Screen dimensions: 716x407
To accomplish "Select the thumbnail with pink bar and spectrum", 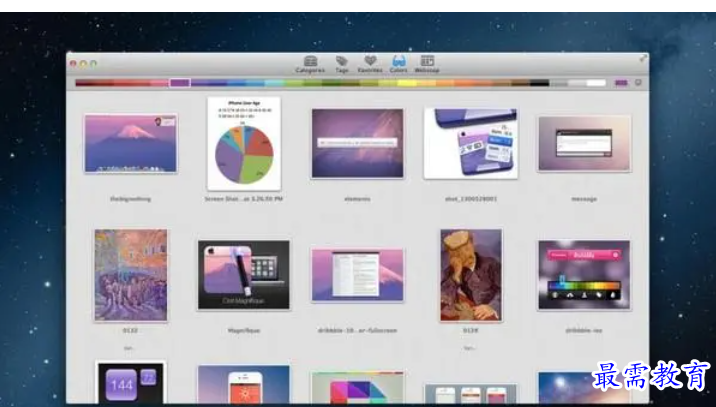I will pyautogui.click(x=584, y=275).
